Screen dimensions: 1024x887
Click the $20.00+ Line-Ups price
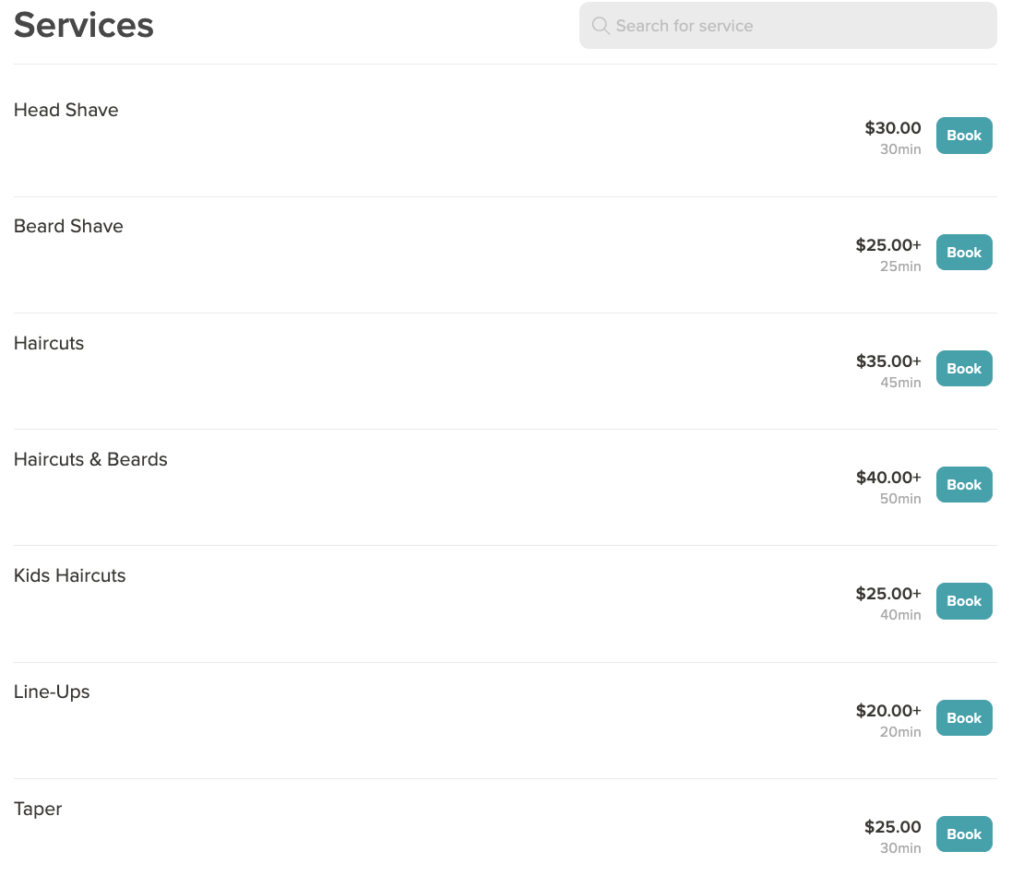[x=888, y=711]
